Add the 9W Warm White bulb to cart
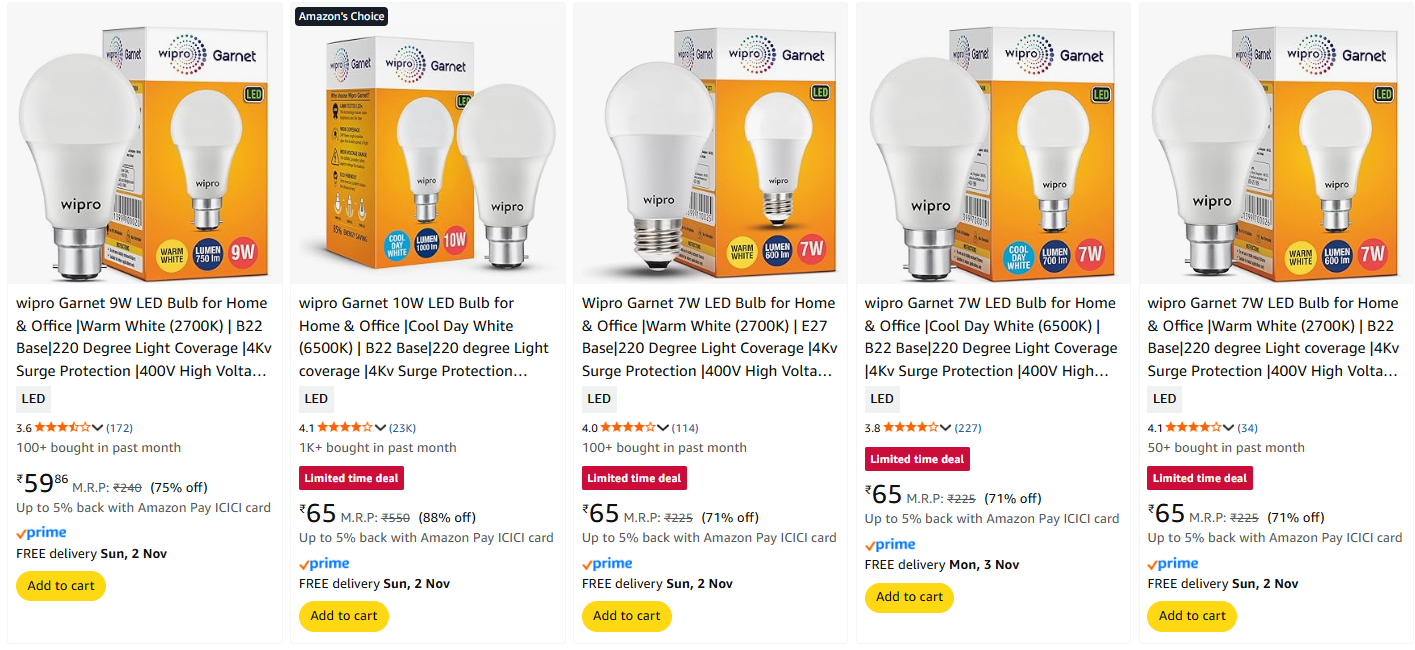 (x=61, y=586)
